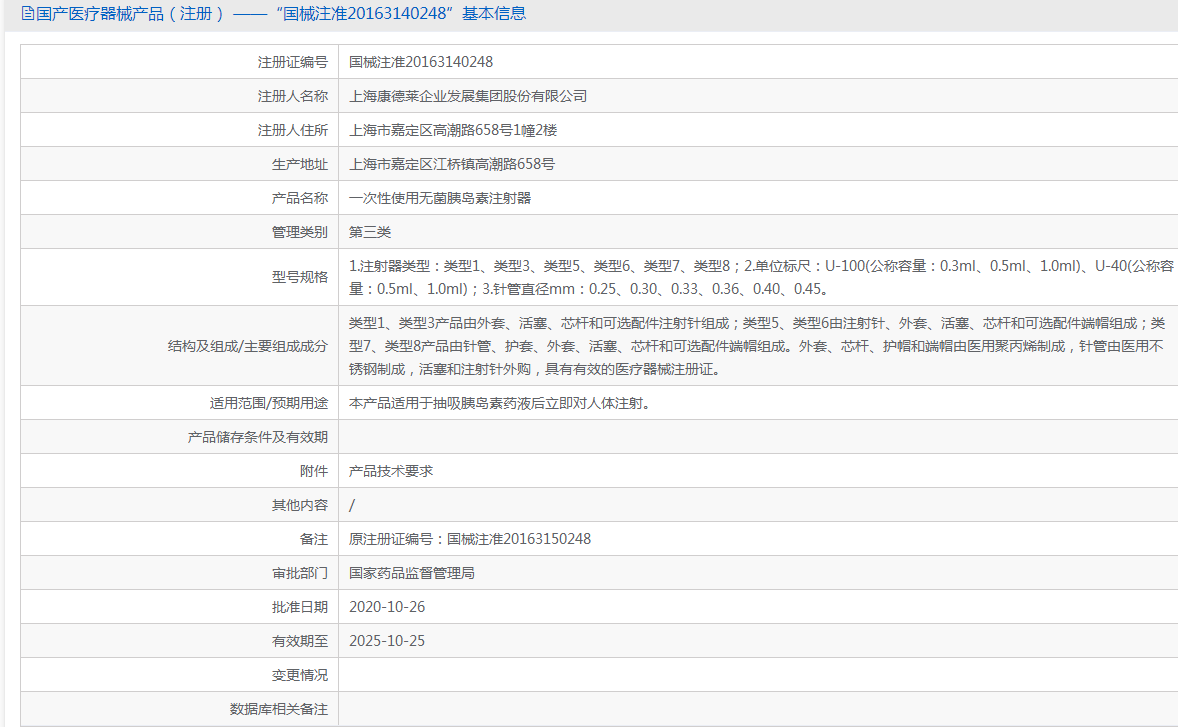Viewport: 1178px width, 727px height.
Task: Click the 第三类 management category value
Action: coord(370,232)
